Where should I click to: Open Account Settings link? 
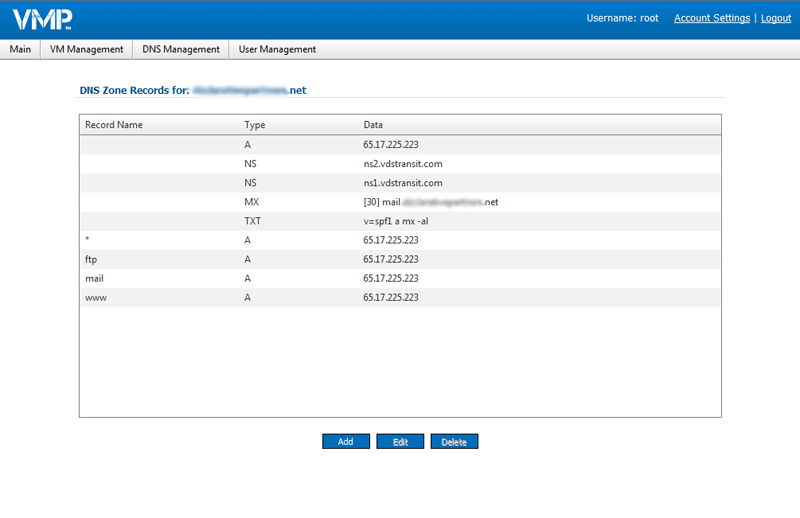[712, 18]
